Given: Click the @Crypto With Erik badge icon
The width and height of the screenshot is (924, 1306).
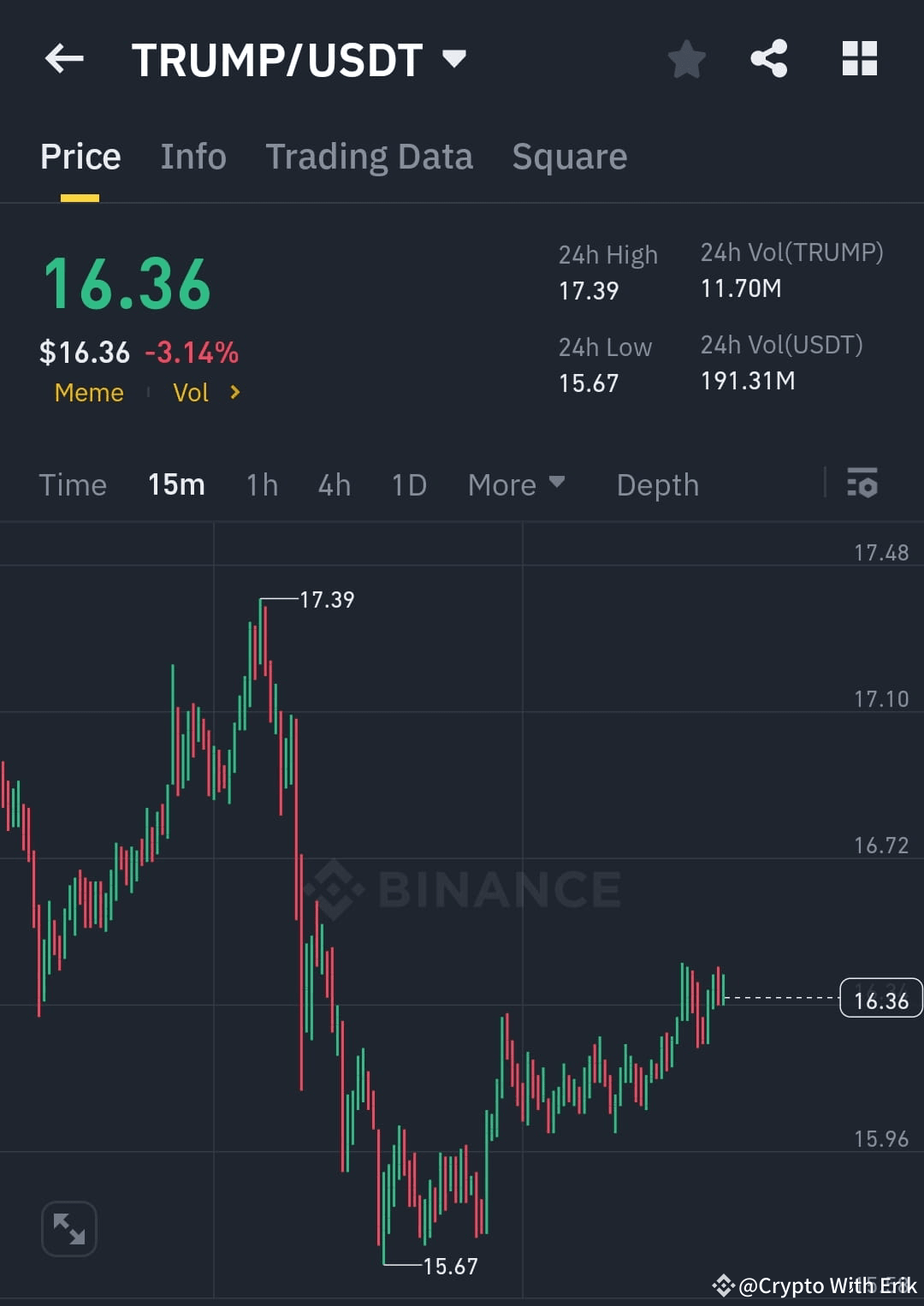Looking at the screenshot, I should (724, 1285).
